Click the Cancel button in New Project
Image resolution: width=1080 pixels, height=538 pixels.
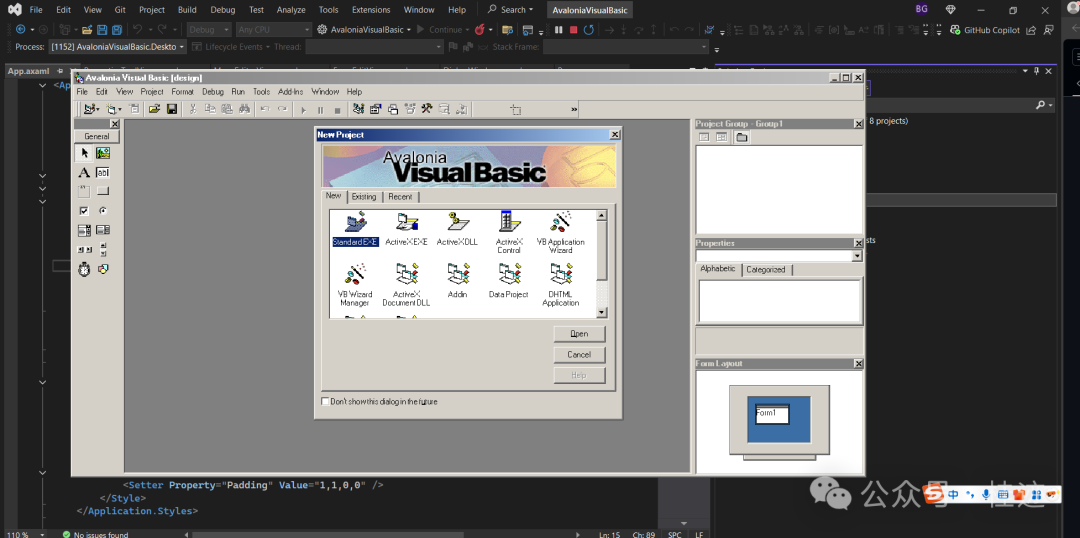[579, 355]
